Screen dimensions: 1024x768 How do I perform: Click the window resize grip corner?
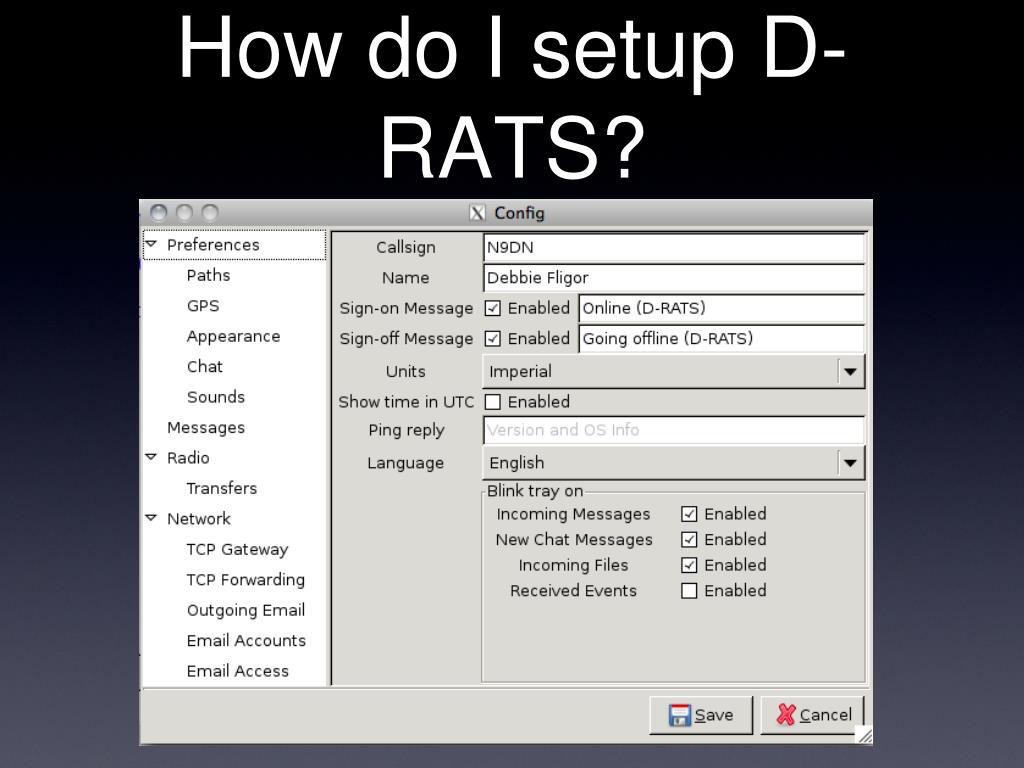(x=864, y=735)
